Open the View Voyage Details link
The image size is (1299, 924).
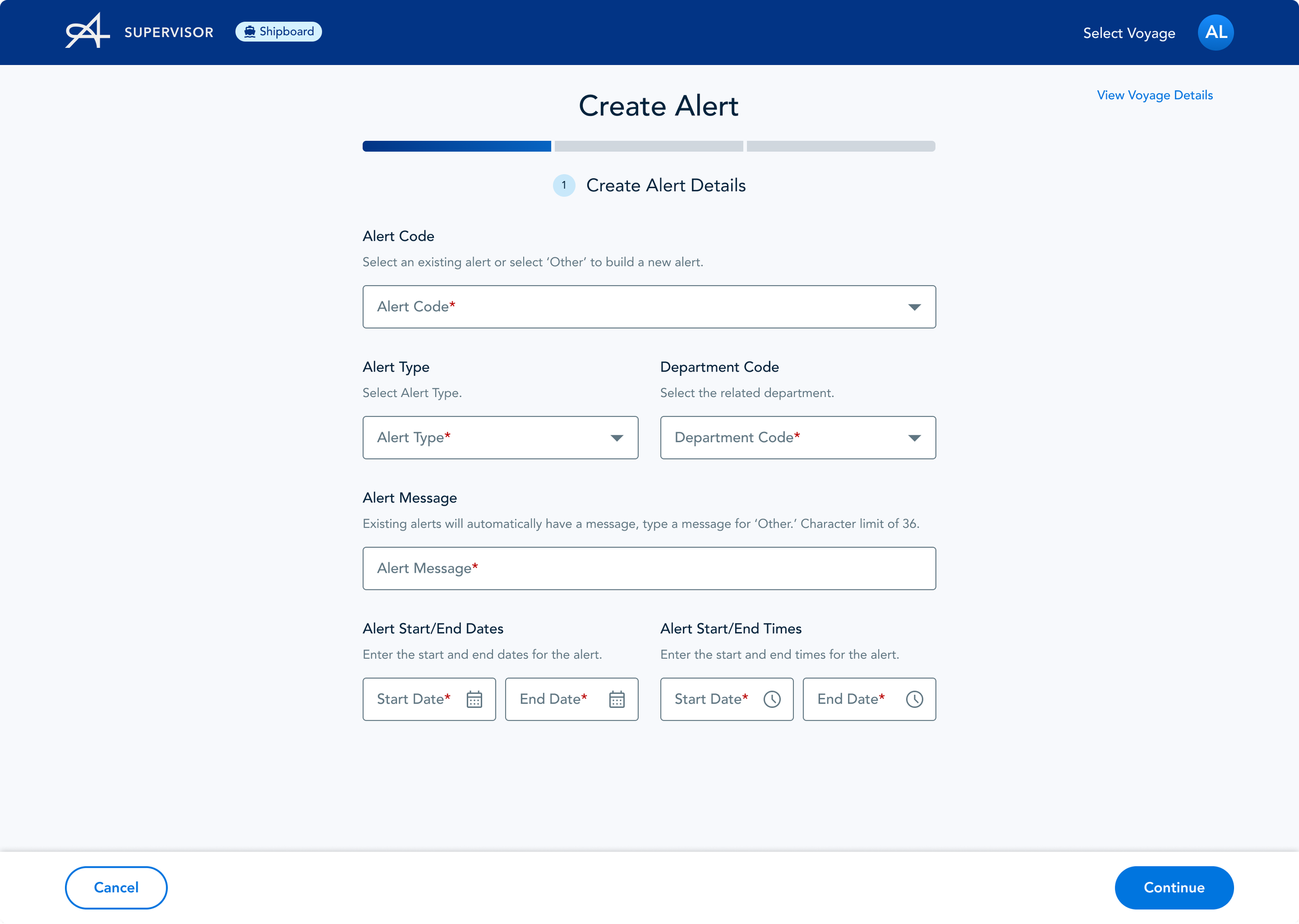point(1154,95)
